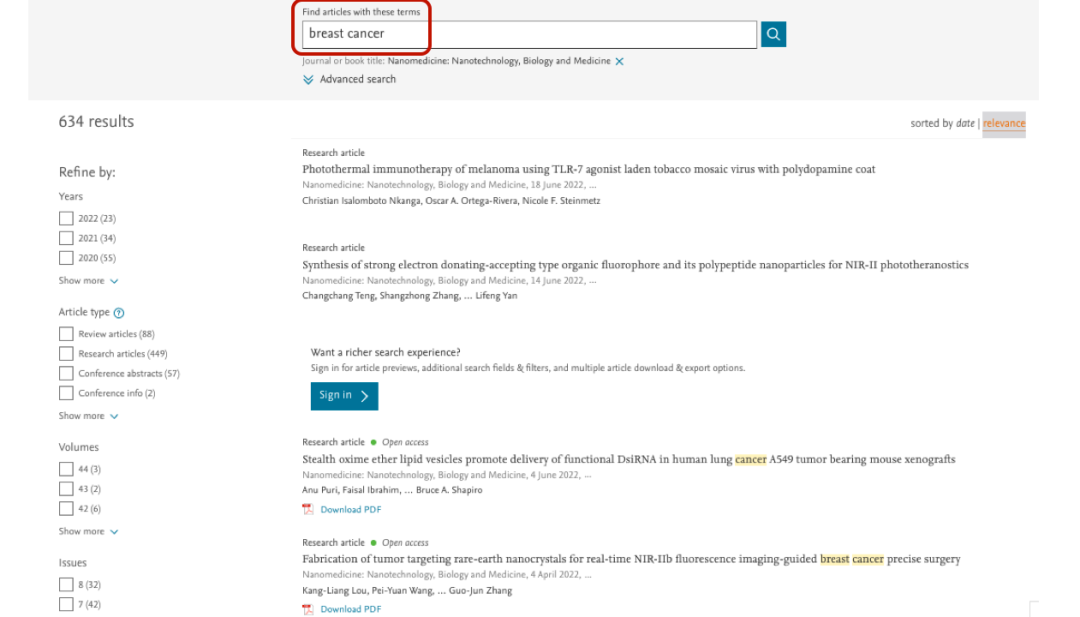The height and width of the screenshot is (617, 1080).
Task: Show more under Years
Action: click(x=88, y=281)
